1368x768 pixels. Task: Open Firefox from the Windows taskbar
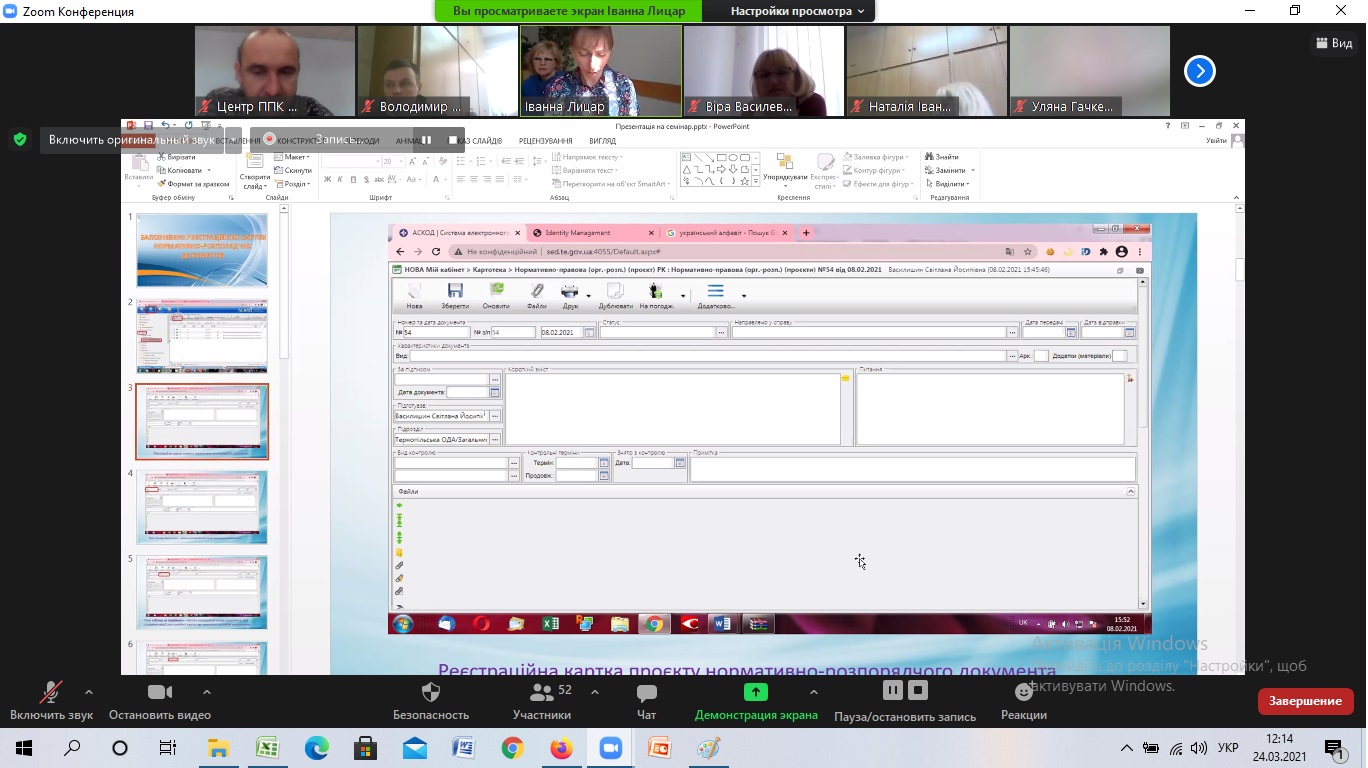point(561,748)
